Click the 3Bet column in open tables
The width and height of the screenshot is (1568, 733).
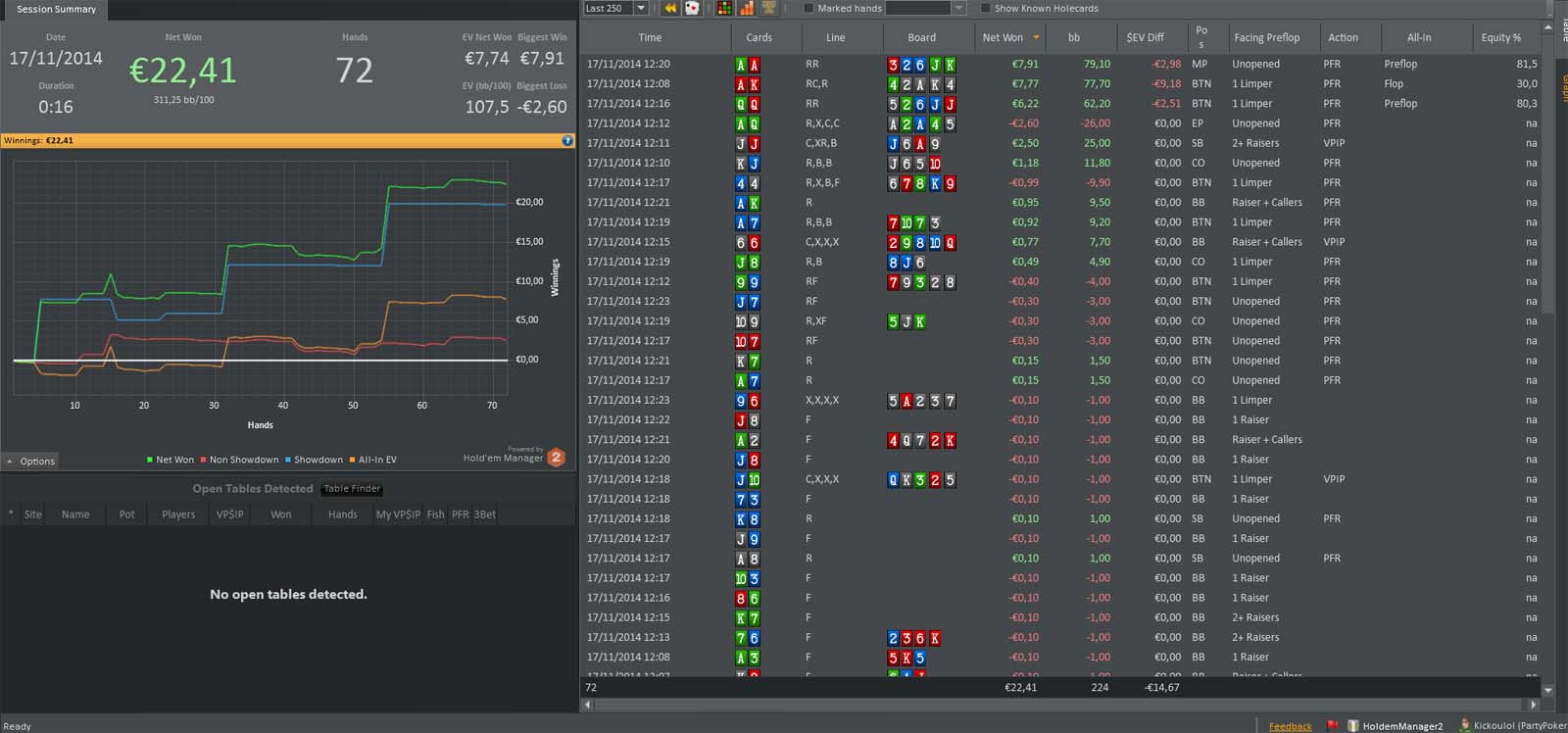(484, 514)
